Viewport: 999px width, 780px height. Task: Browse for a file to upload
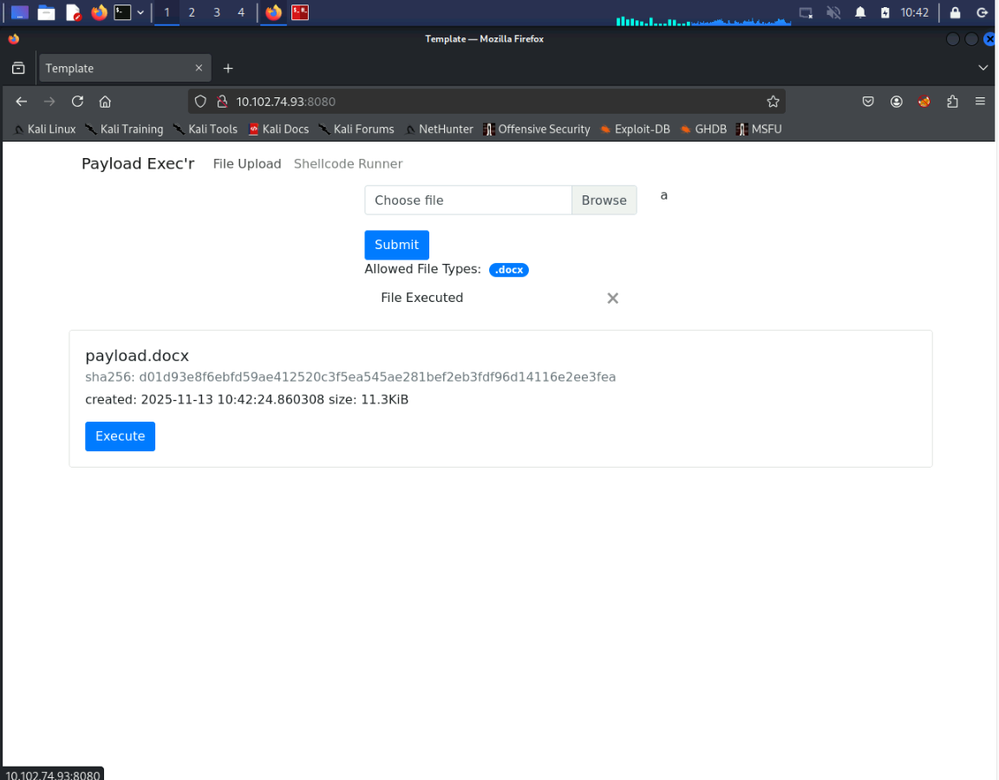(604, 200)
